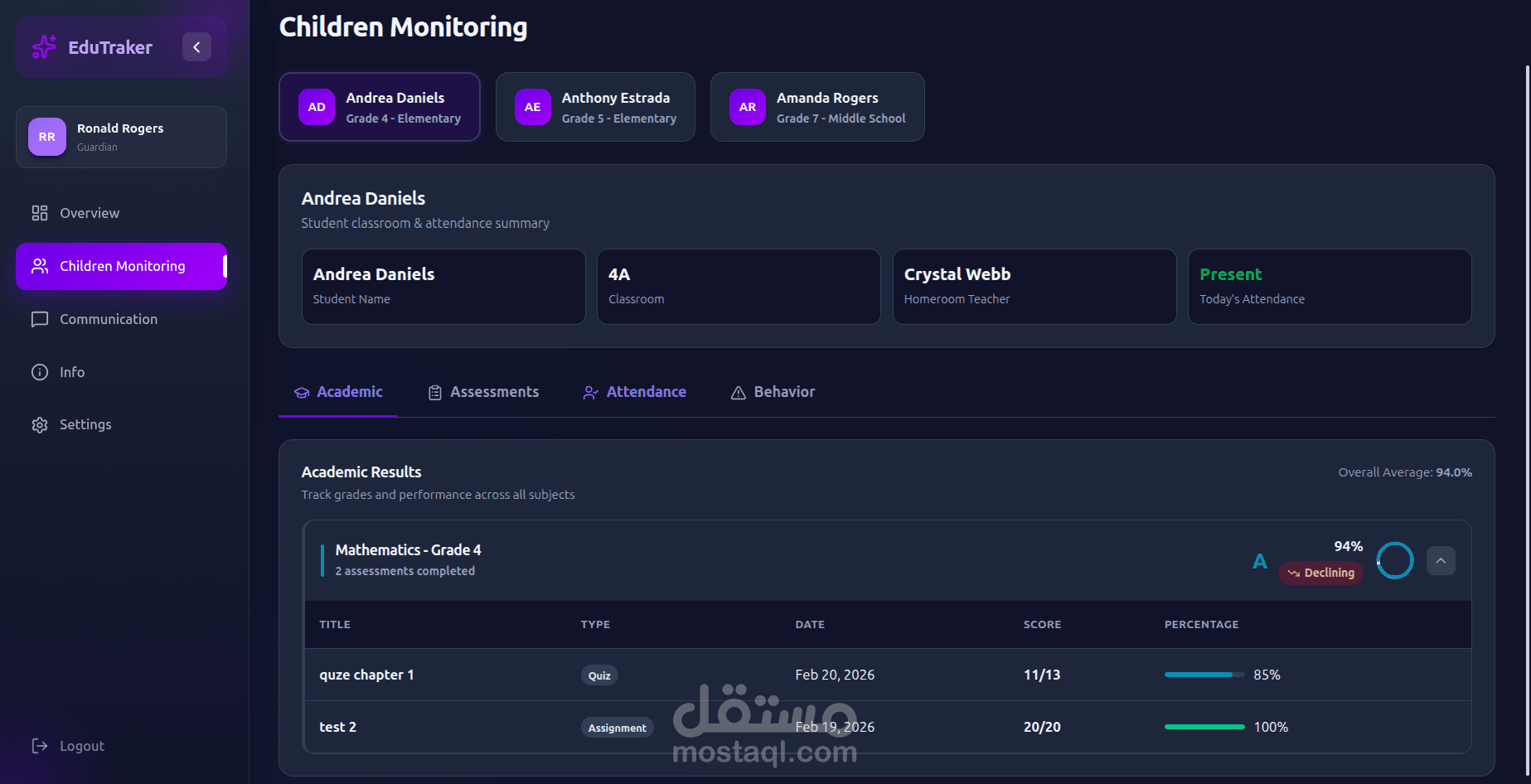Click the EduTraker sparkle logo icon
The image size is (1531, 784).
pos(44,47)
